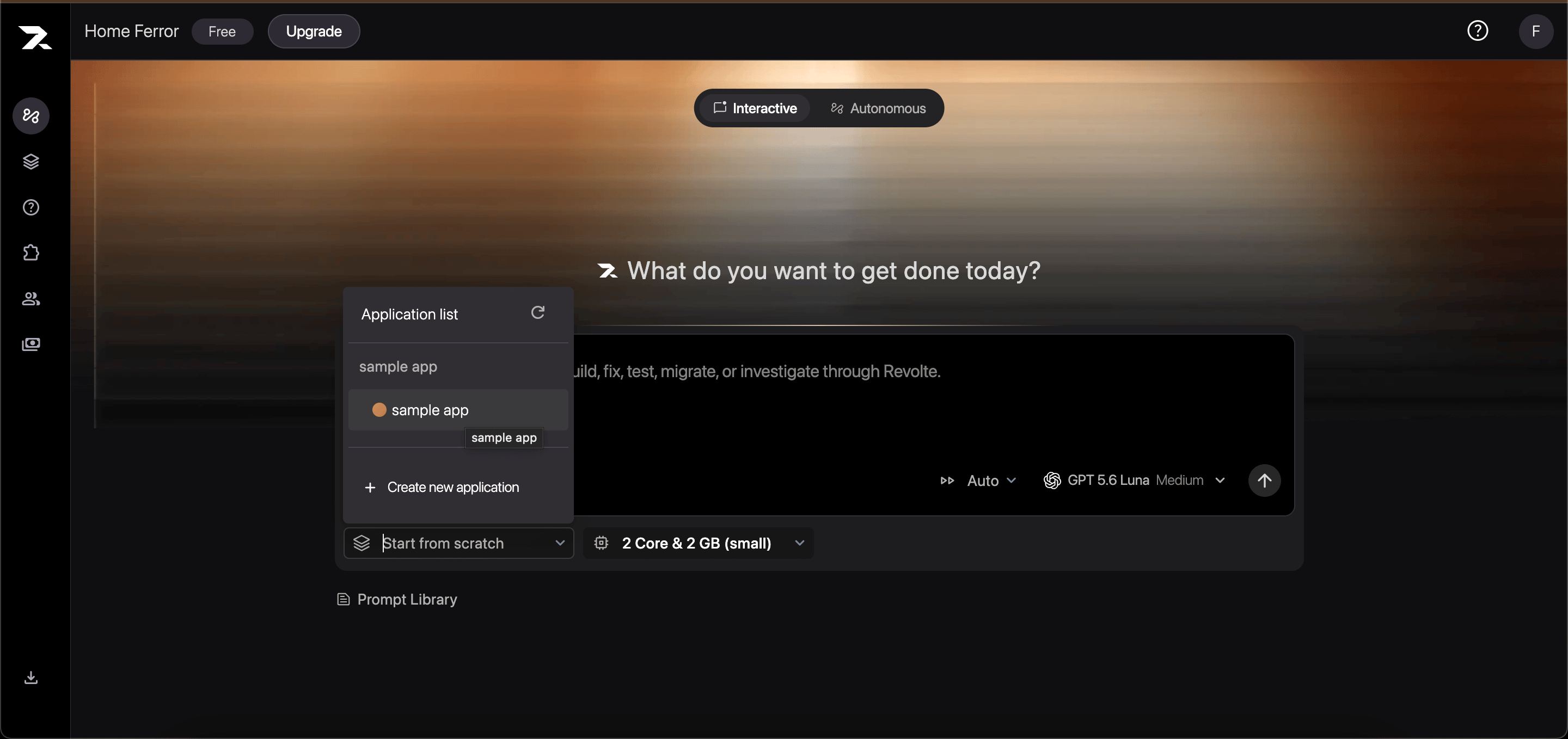Viewport: 1568px width, 739px height.
Task: Click the orange dot on sample app
Action: coord(378,410)
